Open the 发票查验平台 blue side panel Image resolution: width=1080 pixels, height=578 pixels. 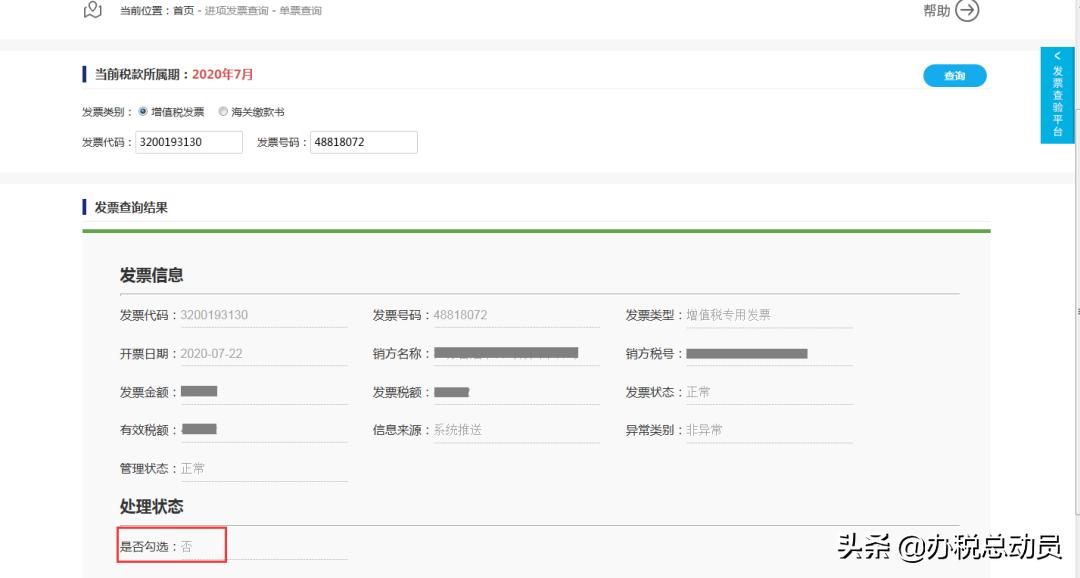(1057, 100)
